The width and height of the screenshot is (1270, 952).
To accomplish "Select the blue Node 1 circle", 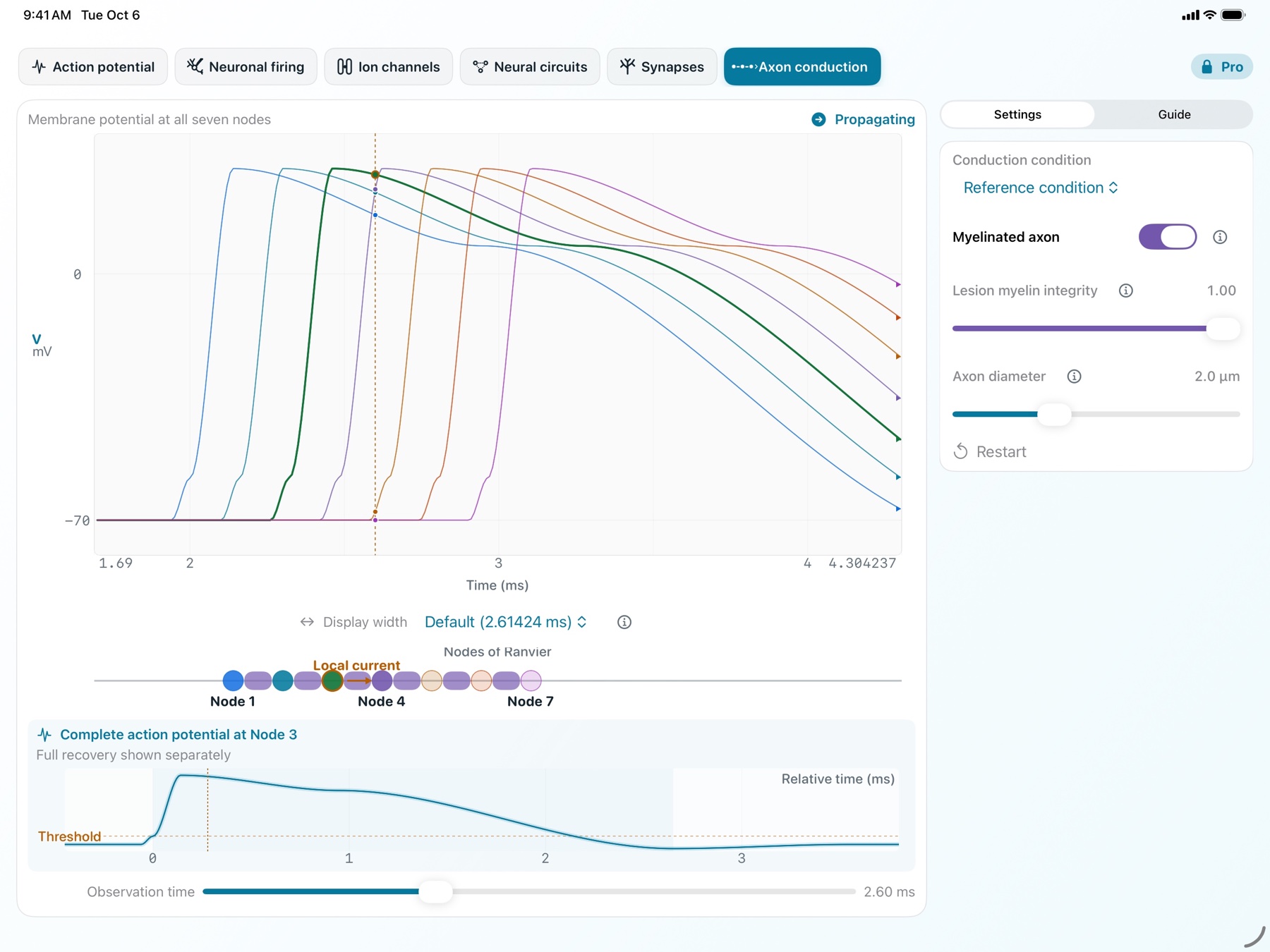I will 233,681.
